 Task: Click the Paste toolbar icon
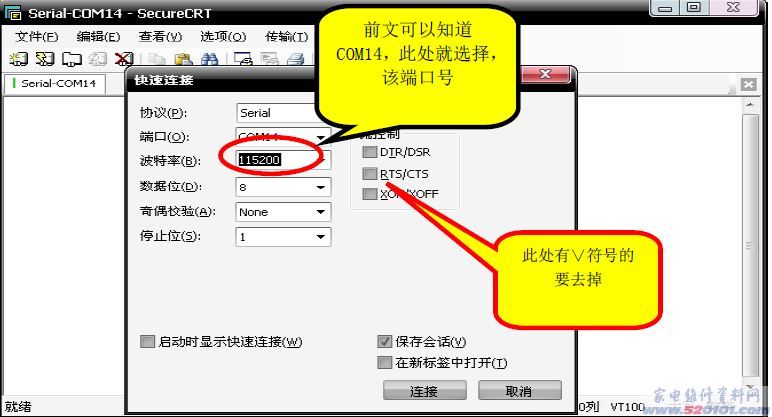click(183, 59)
